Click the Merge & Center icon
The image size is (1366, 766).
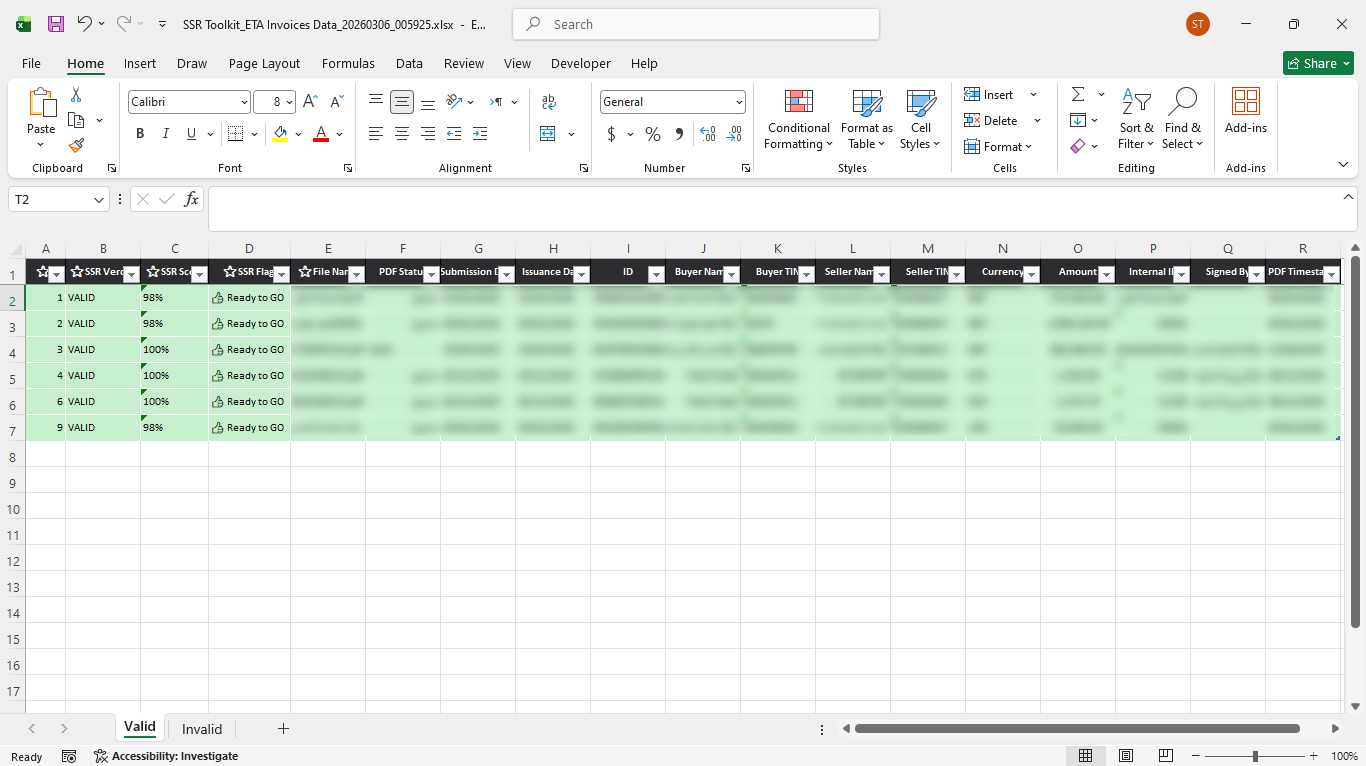[x=548, y=134]
